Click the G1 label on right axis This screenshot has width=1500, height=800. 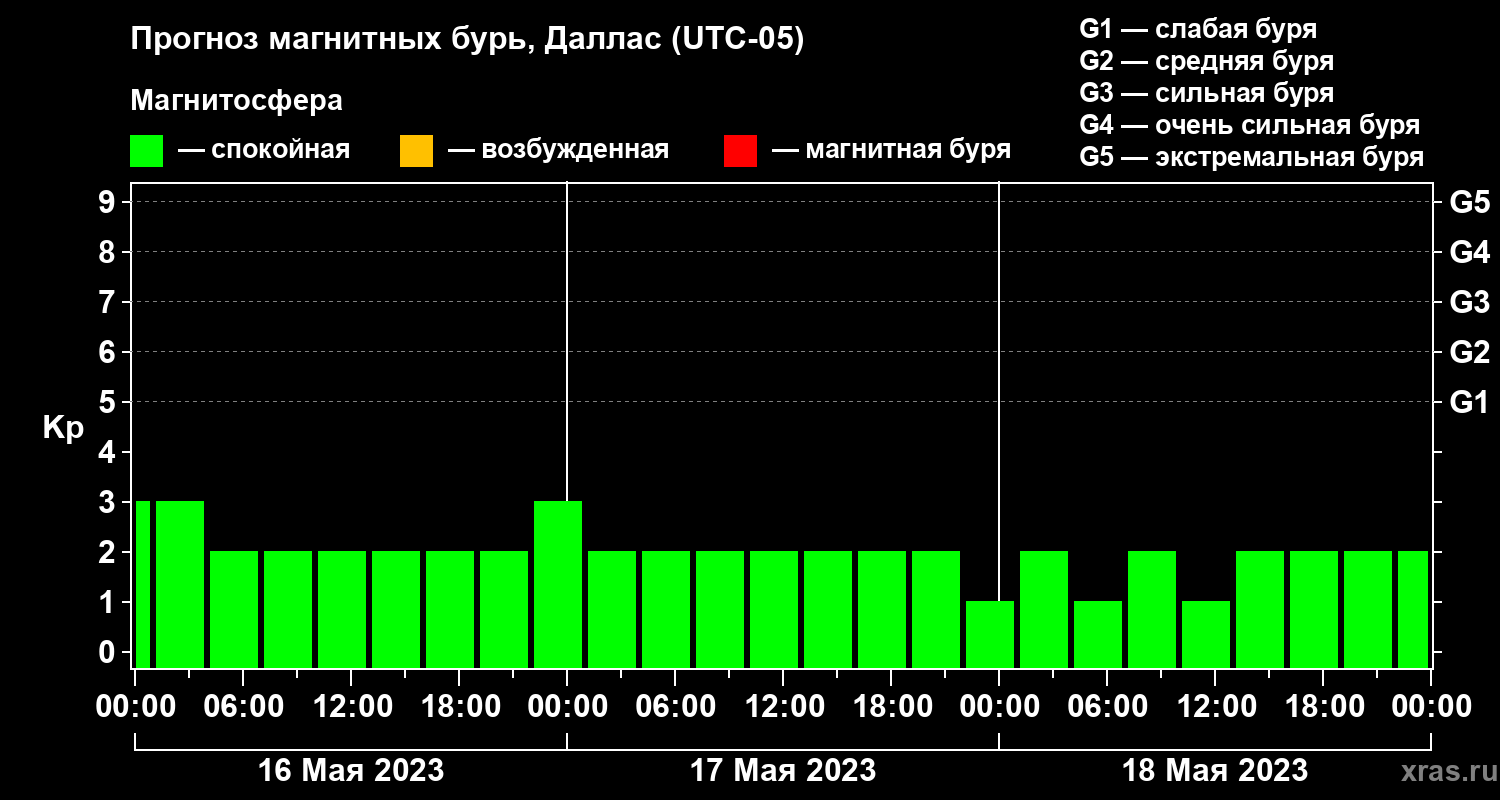click(x=1470, y=402)
